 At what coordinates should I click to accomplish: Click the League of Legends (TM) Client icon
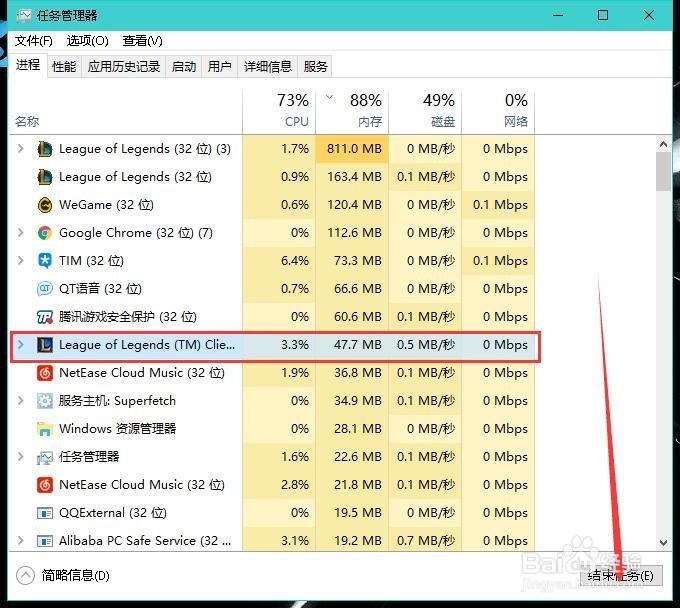click(45, 345)
